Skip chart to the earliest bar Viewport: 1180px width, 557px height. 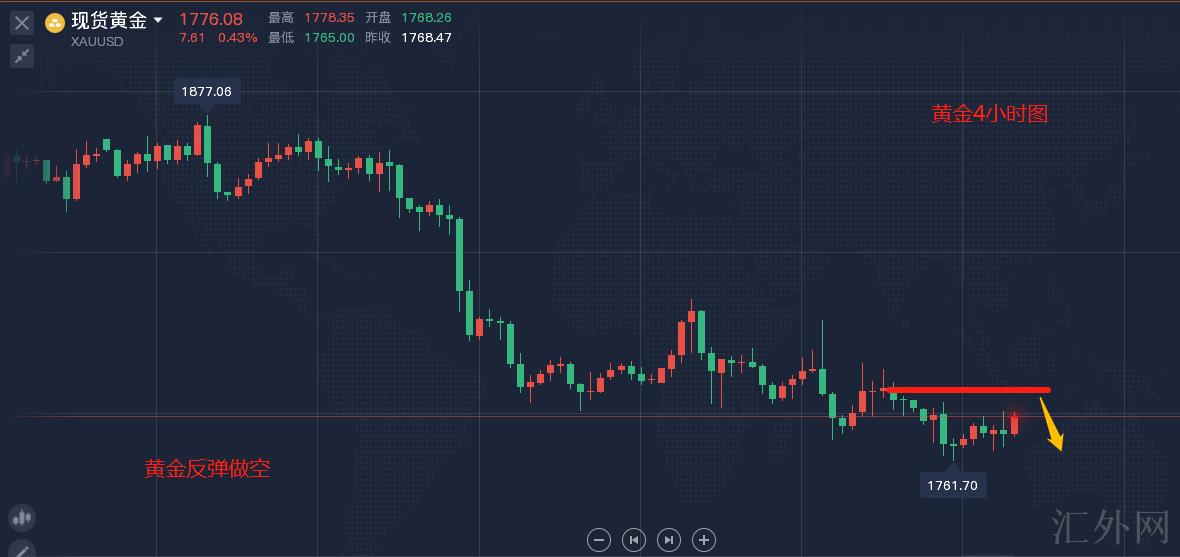tap(634, 540)
